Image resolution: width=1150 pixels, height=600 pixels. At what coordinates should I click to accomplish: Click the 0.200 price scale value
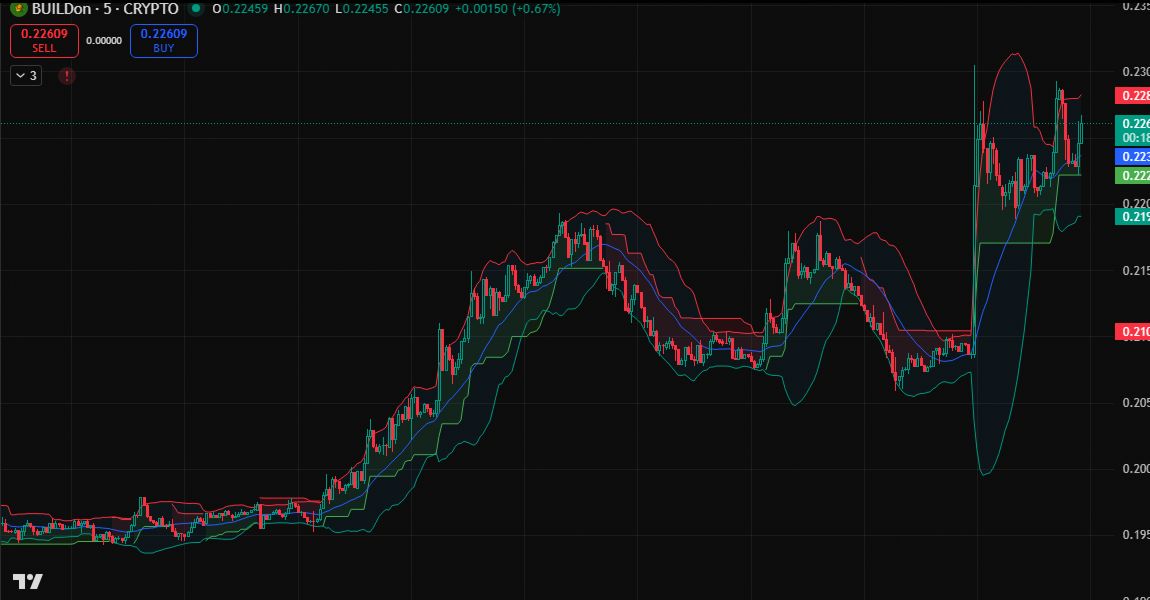[1135, 469]
